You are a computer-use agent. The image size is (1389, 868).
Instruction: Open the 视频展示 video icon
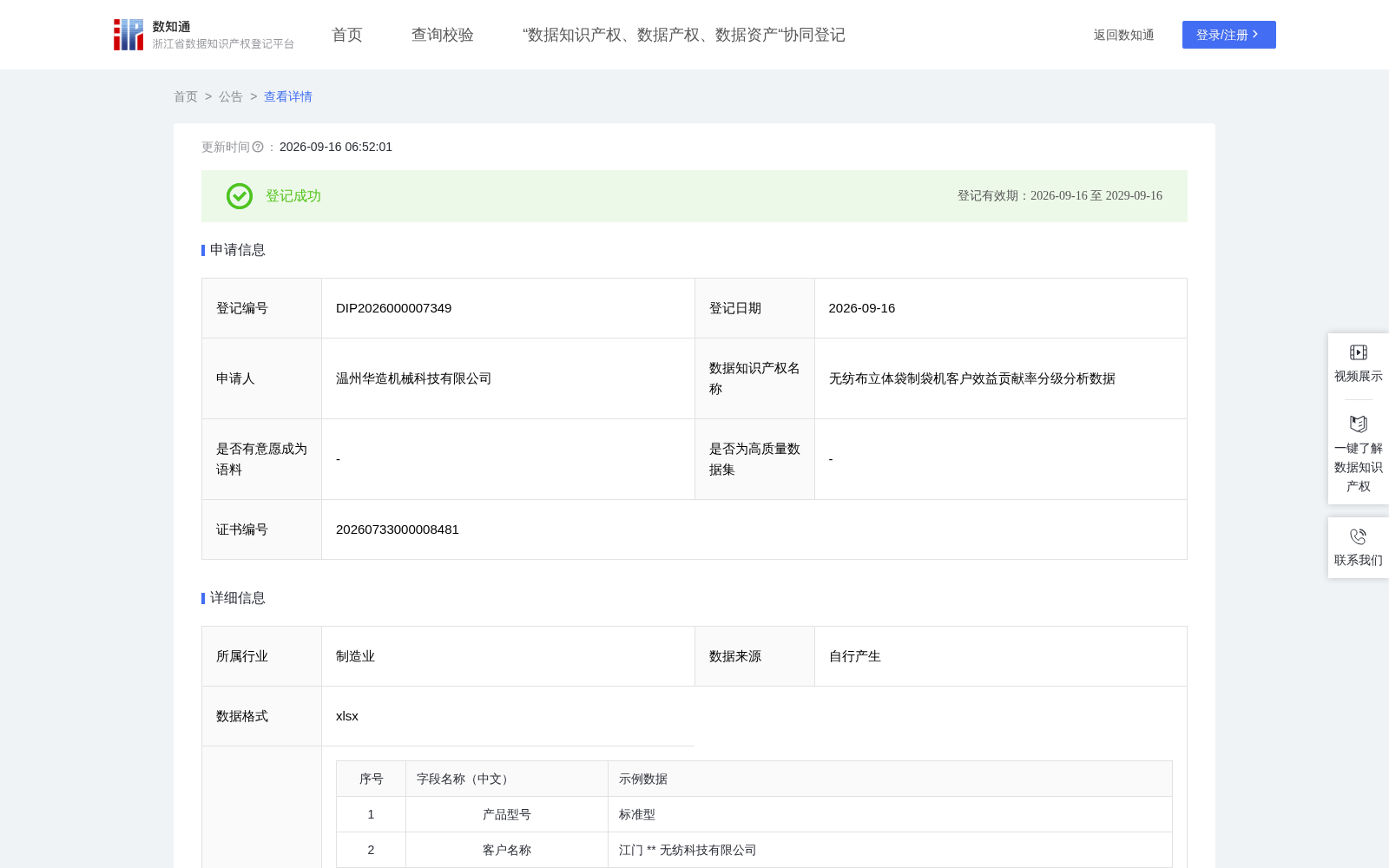(1359, 352)
